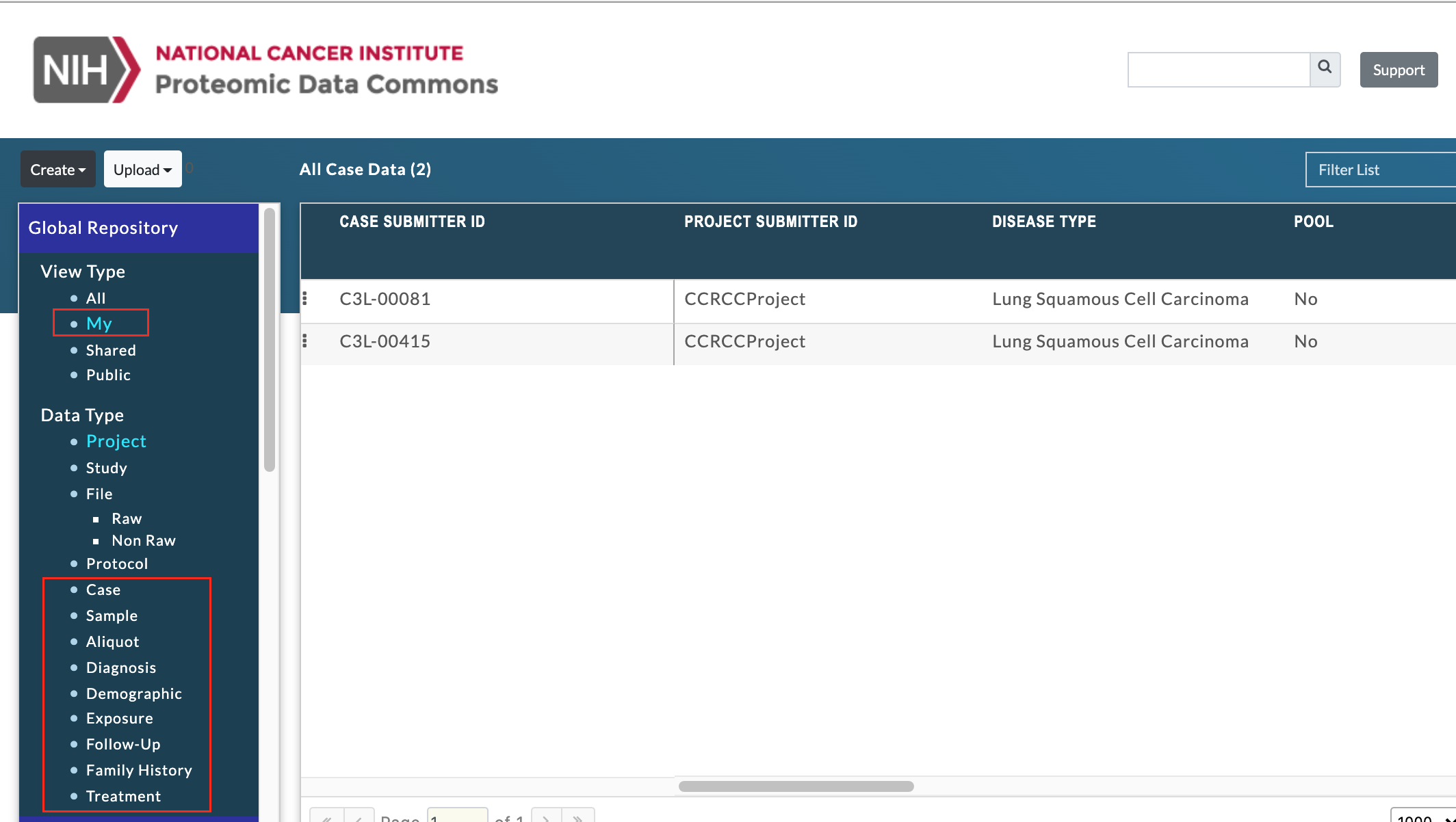The height and width of the screenshot is (822, 1456).
Task: Open row menu for C3L-00415
Action: click(305, 341)
